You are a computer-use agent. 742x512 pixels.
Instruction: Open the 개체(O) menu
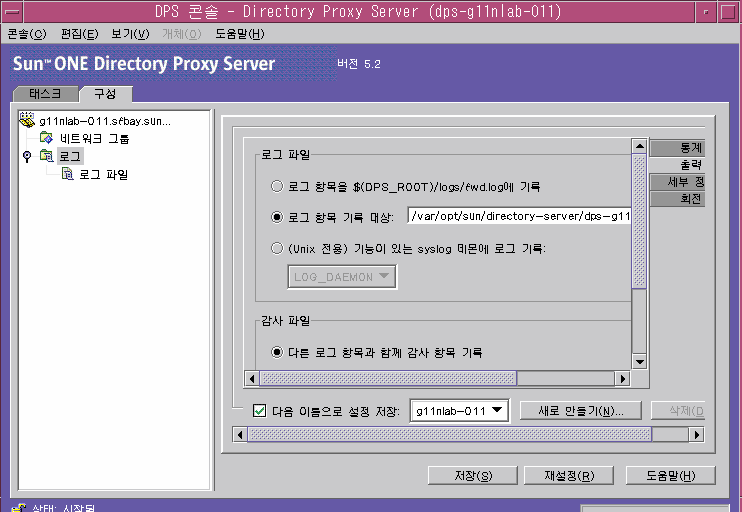point(182,34)
